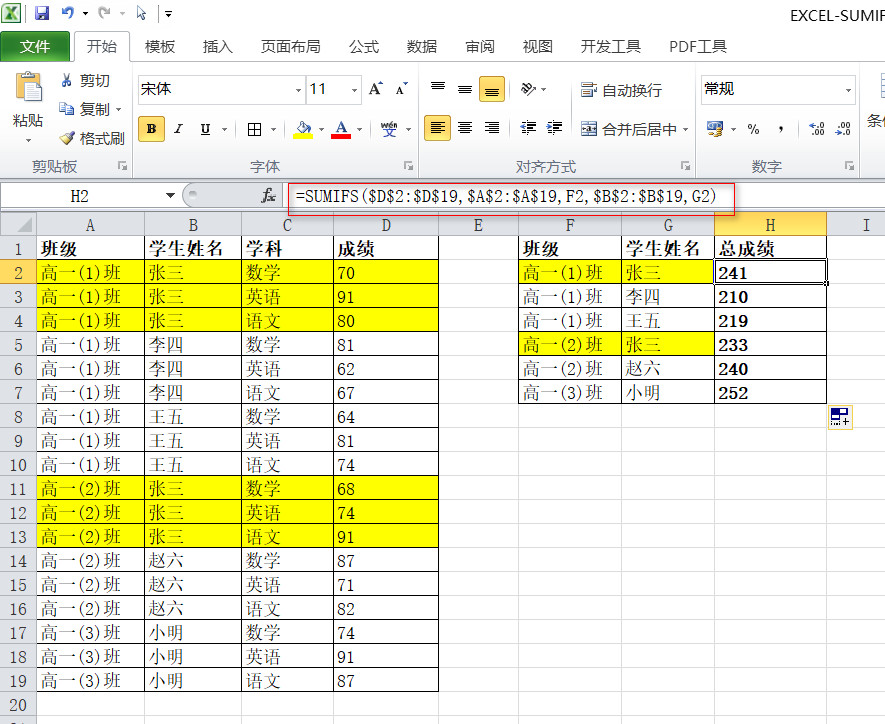Select column D header
The image size is (885, 724).
click(386, 225)
